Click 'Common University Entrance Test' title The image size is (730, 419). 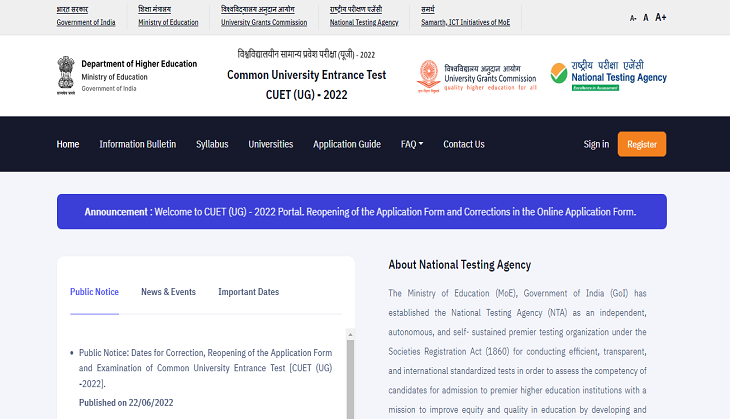306,75
